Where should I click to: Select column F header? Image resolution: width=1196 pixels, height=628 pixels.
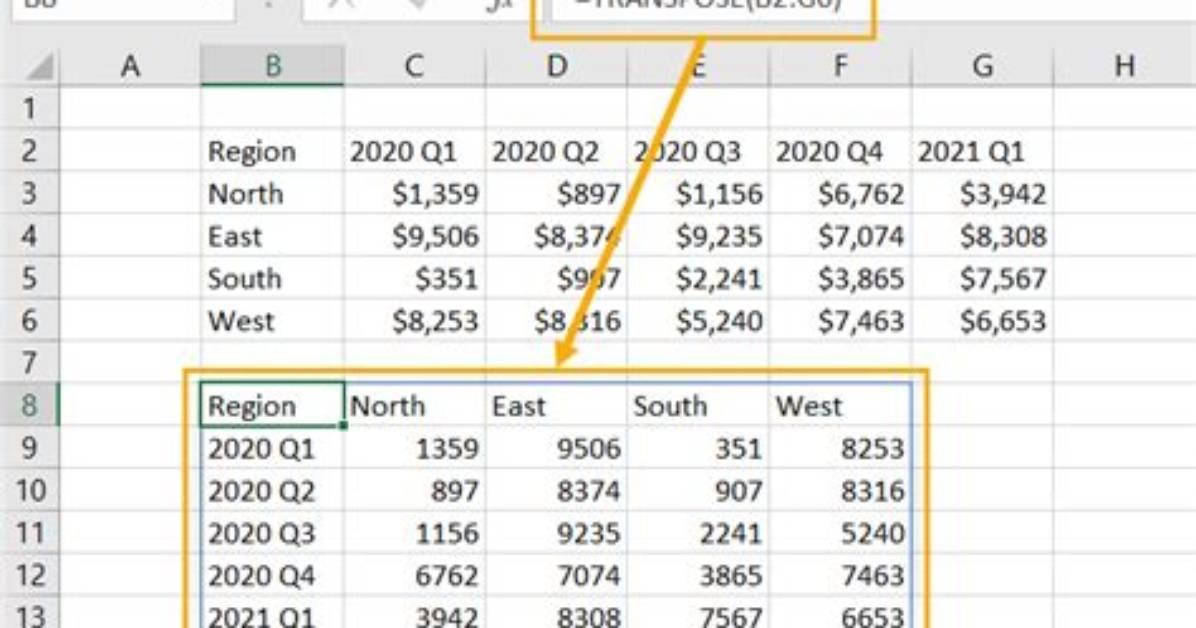pos(840,66)
